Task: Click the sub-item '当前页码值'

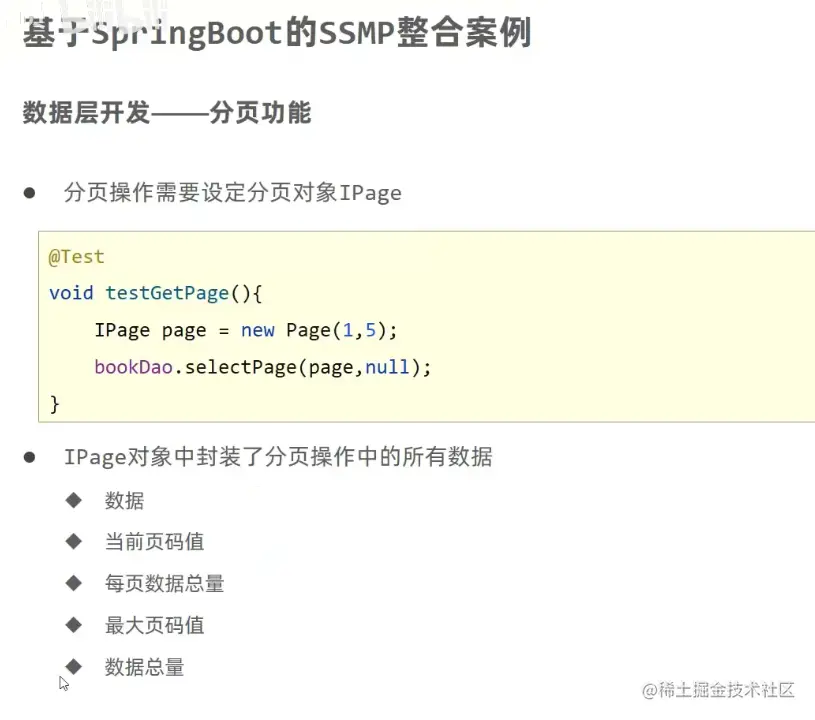Action: click(154, 542)
